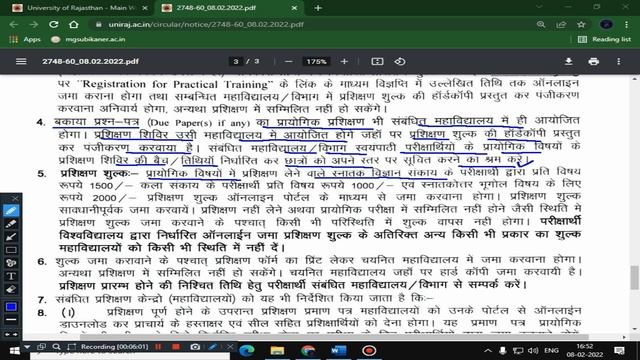Zoom in on the PDF

click(x=344, y=61)
